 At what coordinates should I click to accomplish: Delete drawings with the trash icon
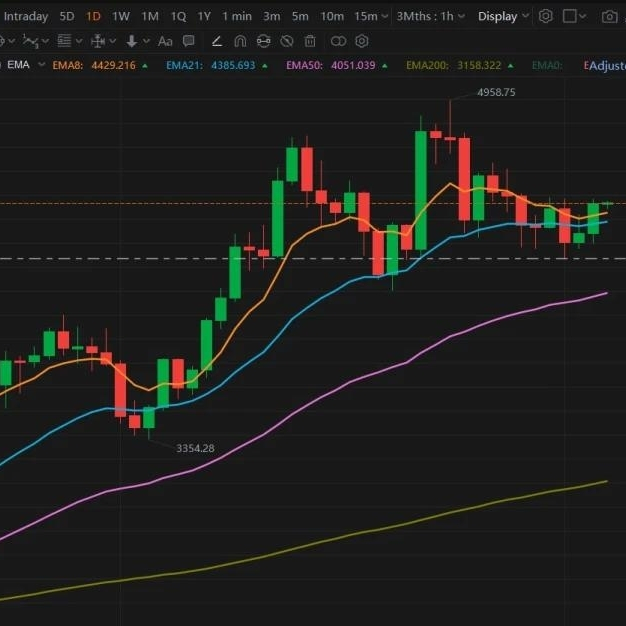(x=310, y=41)
